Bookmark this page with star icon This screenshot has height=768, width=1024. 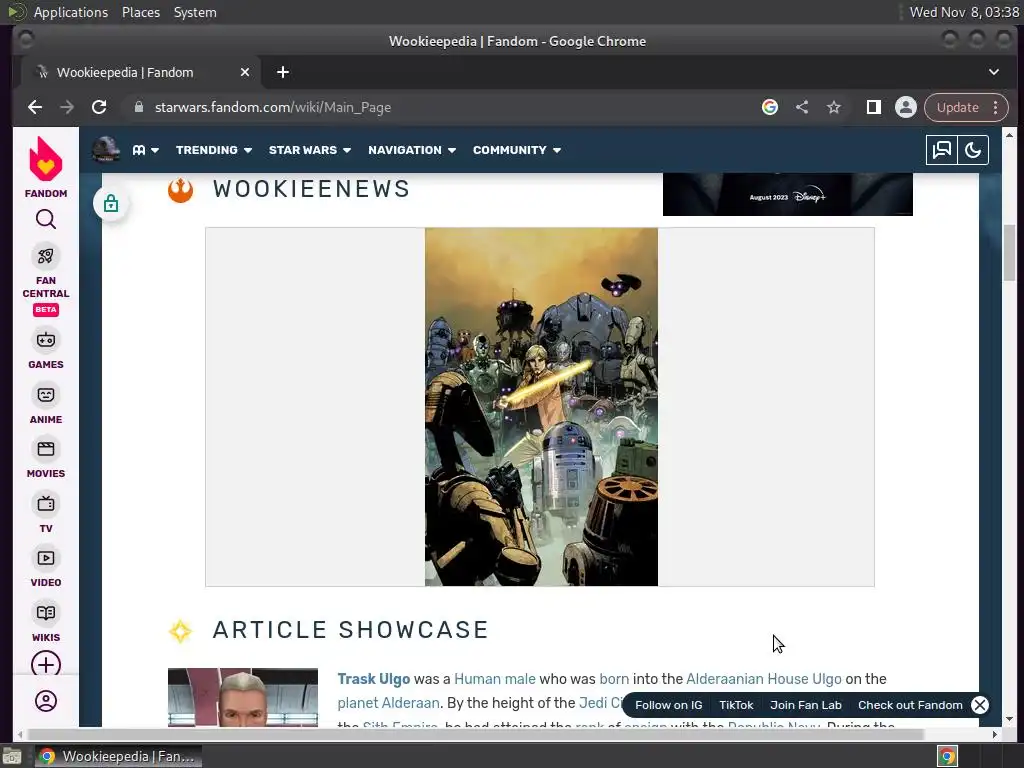pyautogui.click(x=834, y=107)
